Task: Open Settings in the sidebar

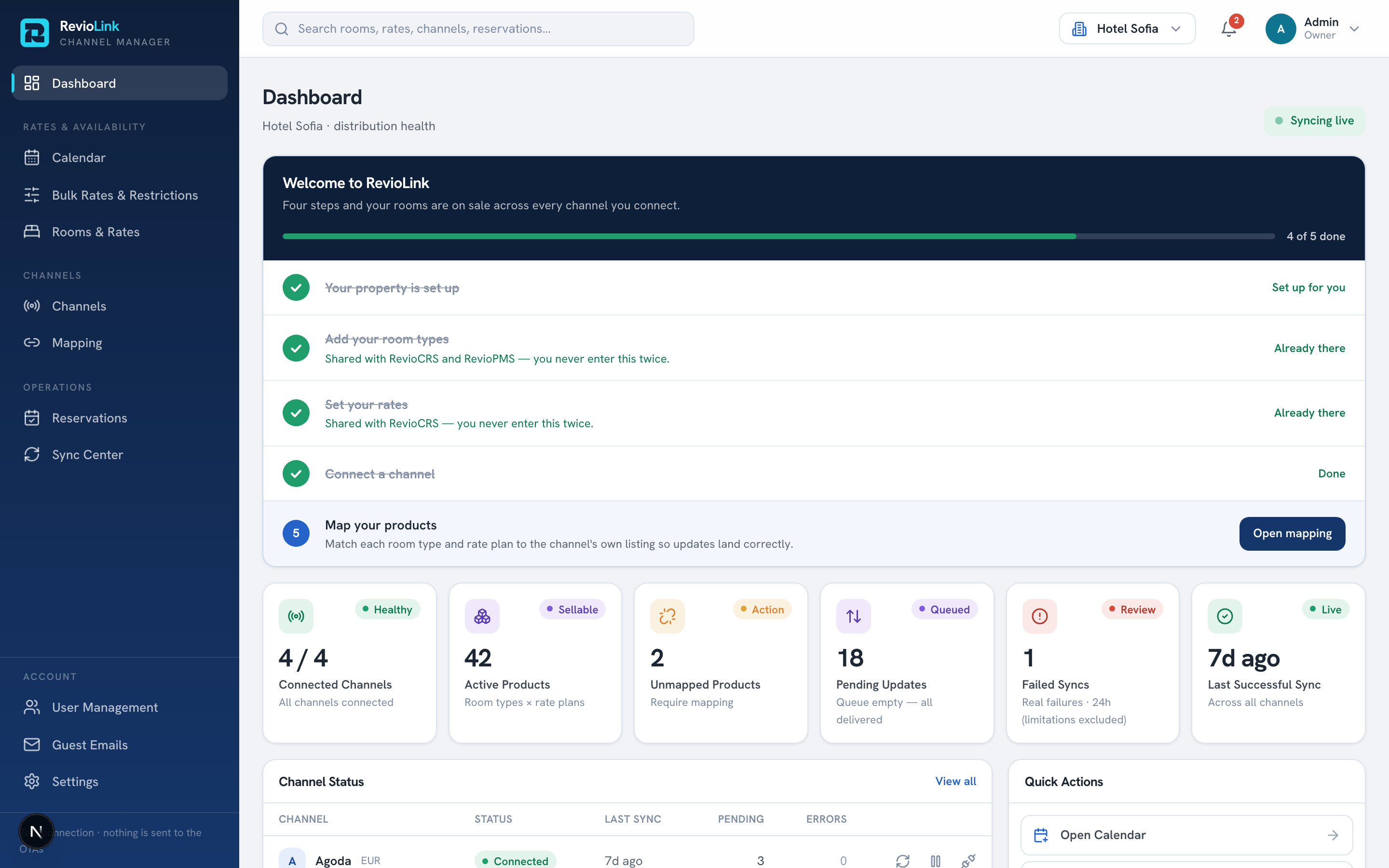Action: 120,781
